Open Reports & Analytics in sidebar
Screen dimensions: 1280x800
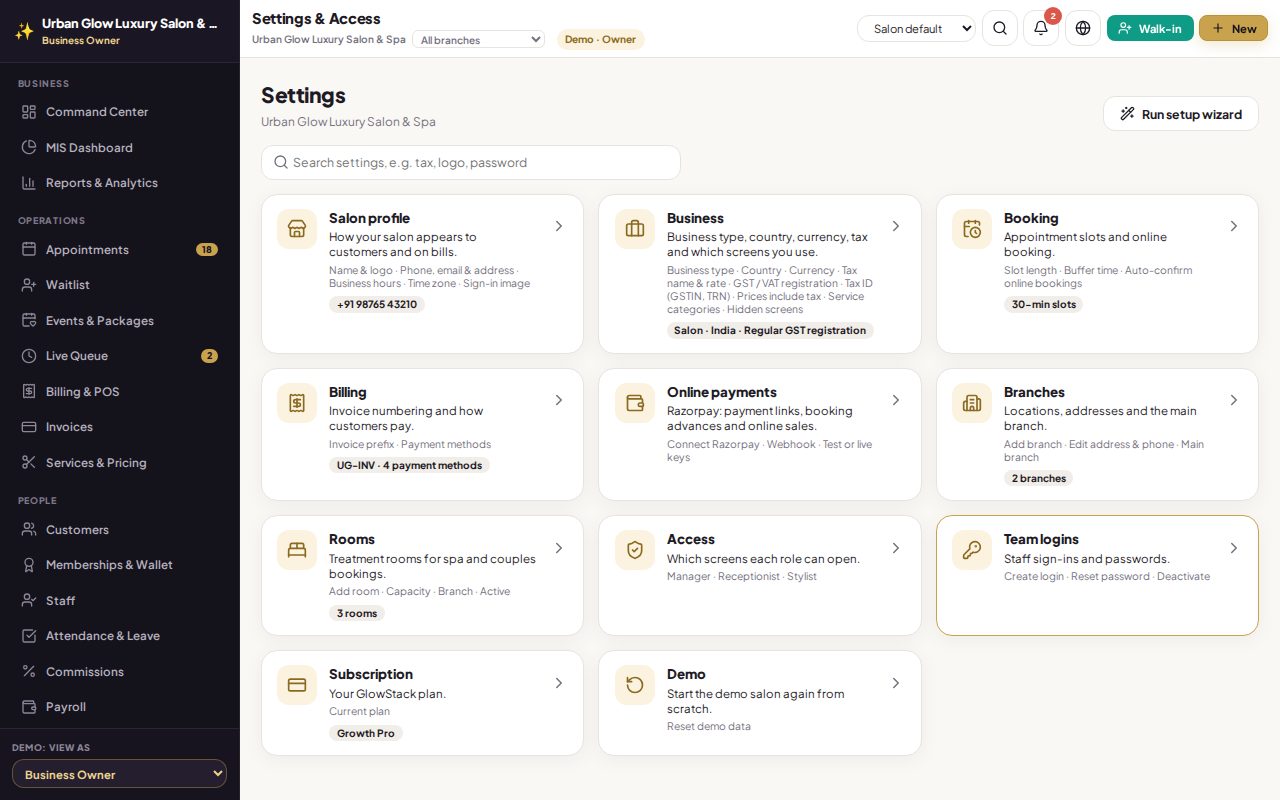coord(120,183)
